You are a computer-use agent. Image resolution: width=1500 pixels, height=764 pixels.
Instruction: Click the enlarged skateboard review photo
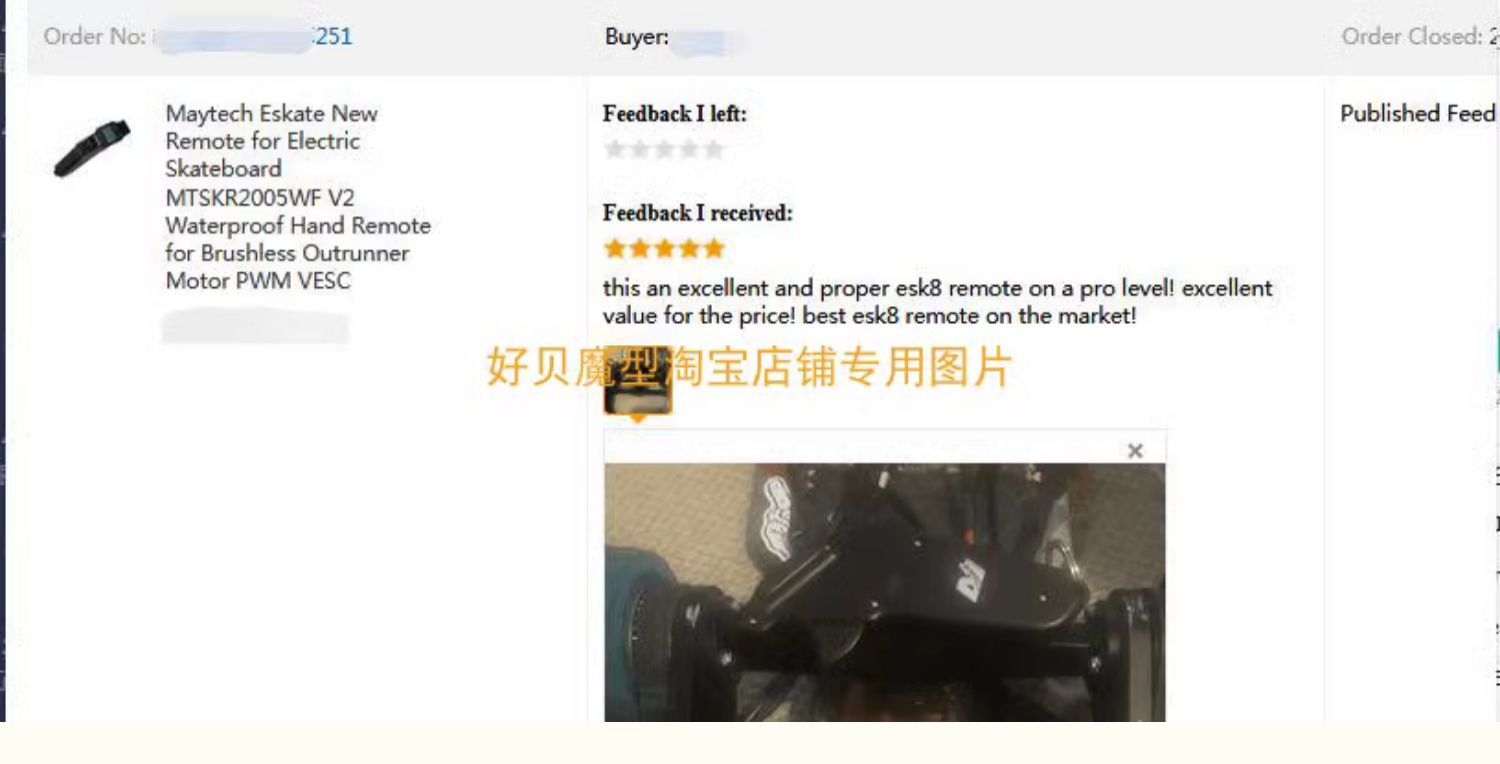tap(885, 592)
